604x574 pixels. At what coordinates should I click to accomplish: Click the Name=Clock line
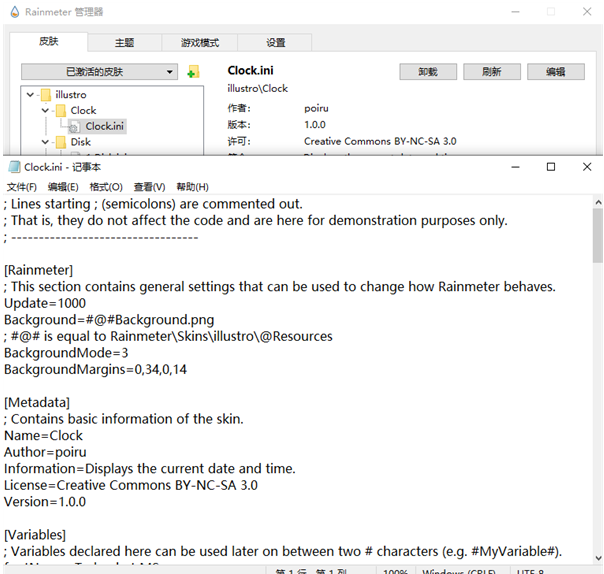43,436
